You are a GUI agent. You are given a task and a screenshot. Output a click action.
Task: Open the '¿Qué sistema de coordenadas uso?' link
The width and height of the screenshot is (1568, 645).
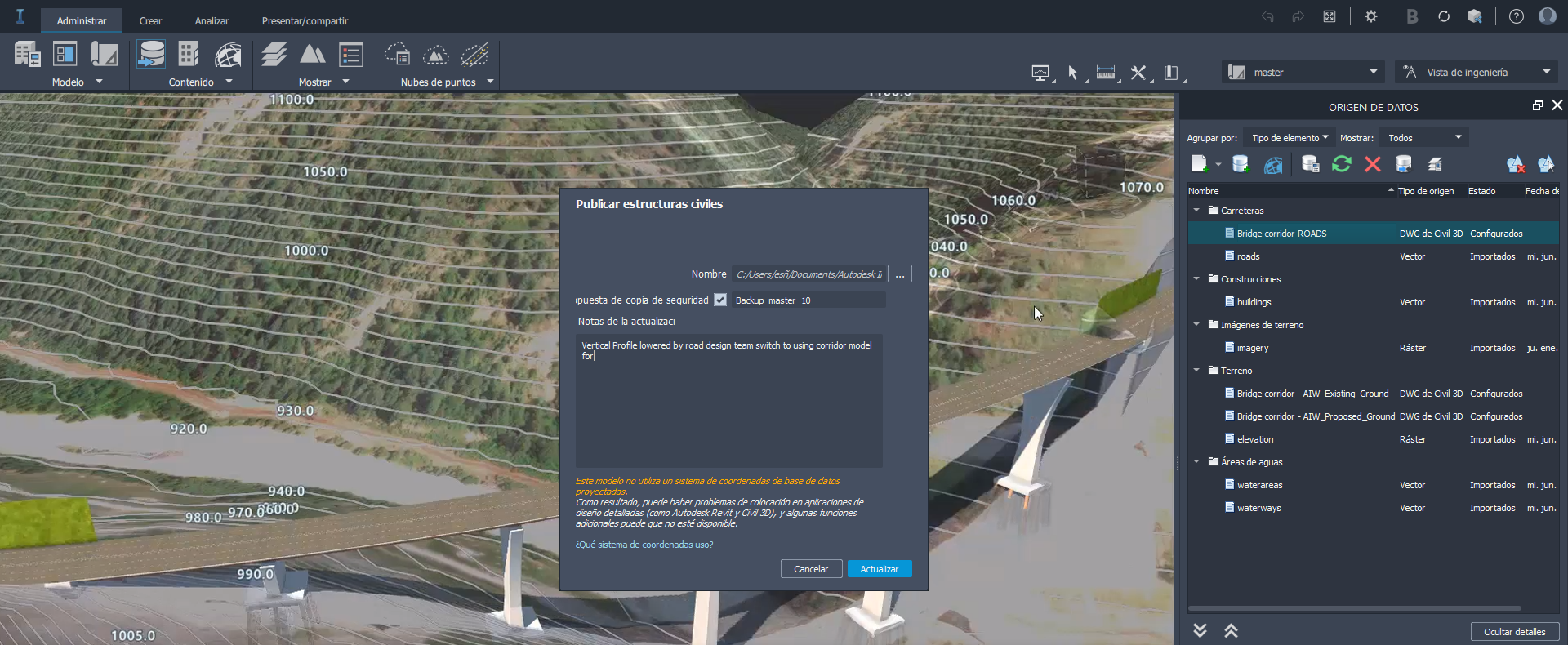644,545
